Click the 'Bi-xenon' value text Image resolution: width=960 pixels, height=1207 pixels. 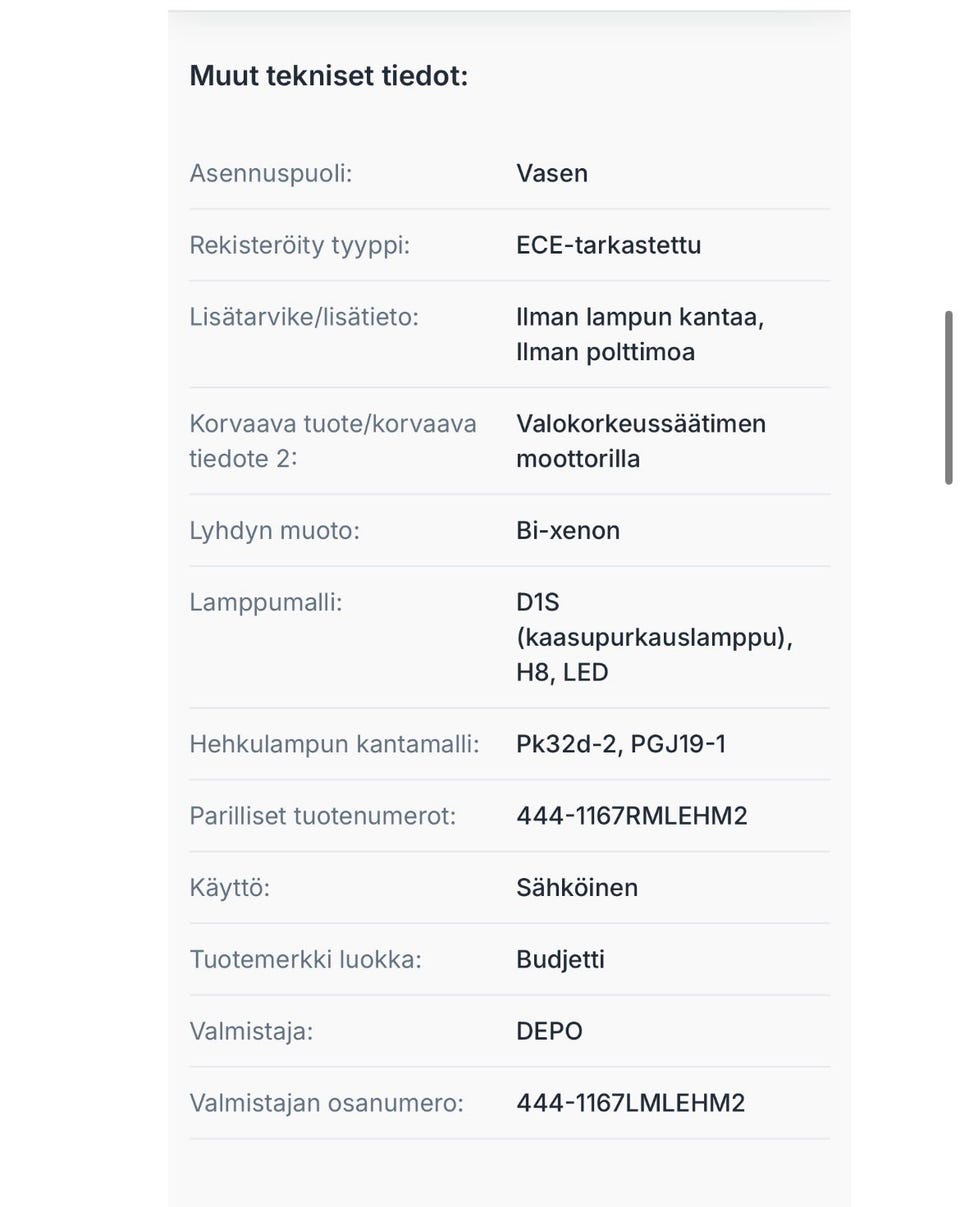[568, 530]
